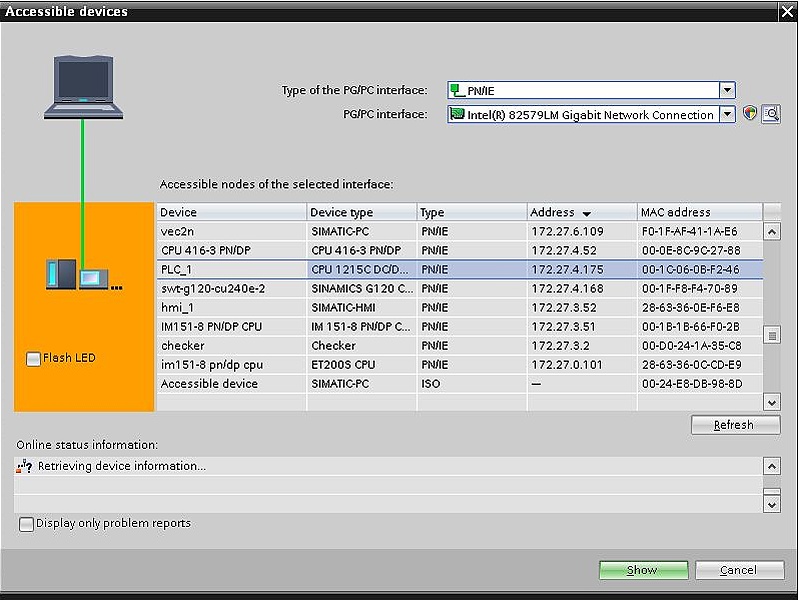Click the CPU 1215C DC/D... device type cell
800x600 pixels.
click(360, 269)
